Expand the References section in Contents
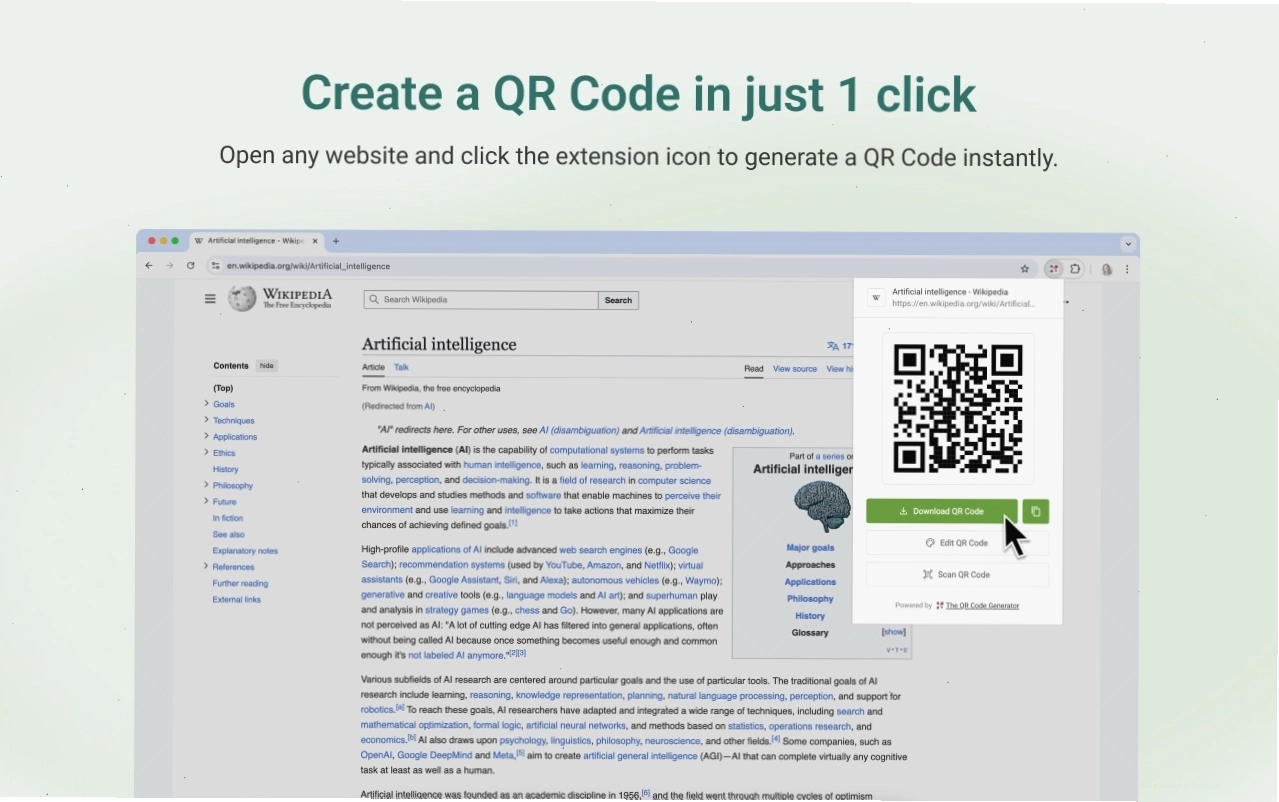 point(207,566)
